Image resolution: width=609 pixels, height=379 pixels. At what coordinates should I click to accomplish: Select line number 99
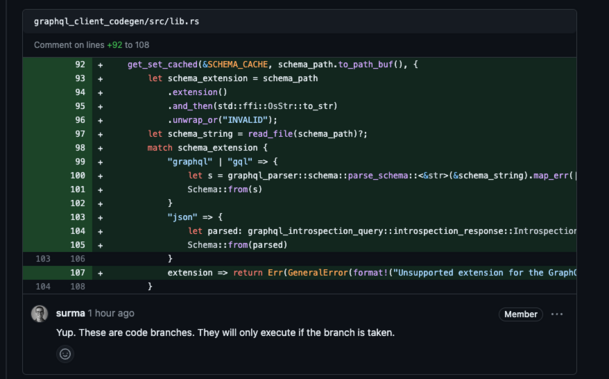(80, 162)
